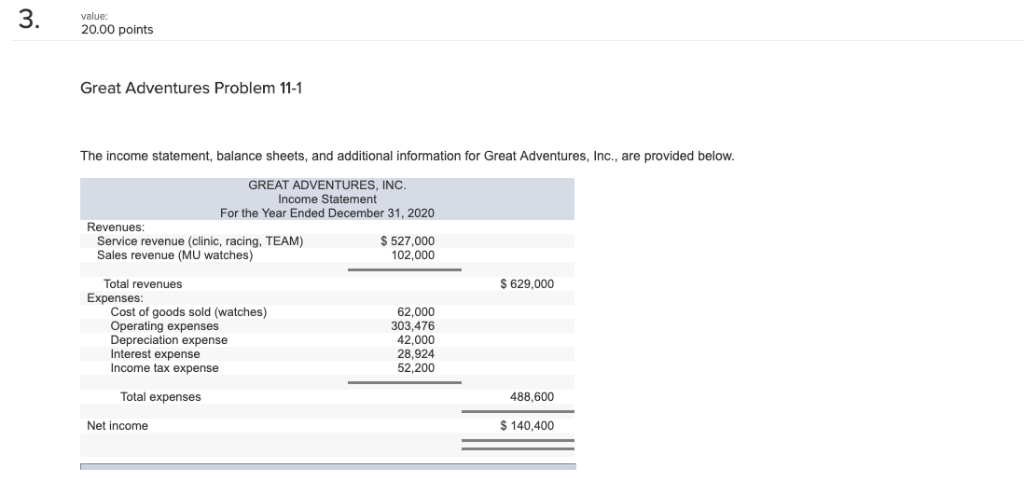Click the Great Adventures Problem 11-1 heading

point(191,88)
